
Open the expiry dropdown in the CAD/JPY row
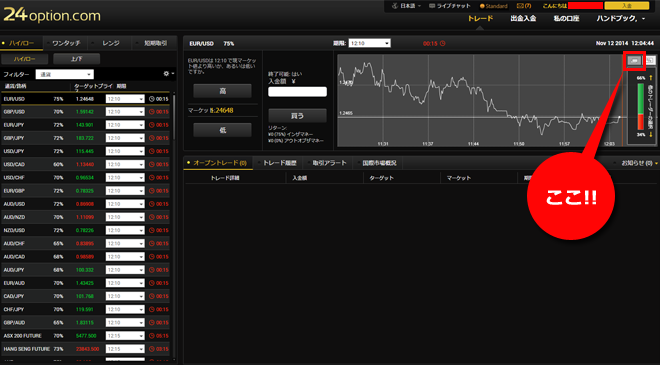click(x=125, y=296)
